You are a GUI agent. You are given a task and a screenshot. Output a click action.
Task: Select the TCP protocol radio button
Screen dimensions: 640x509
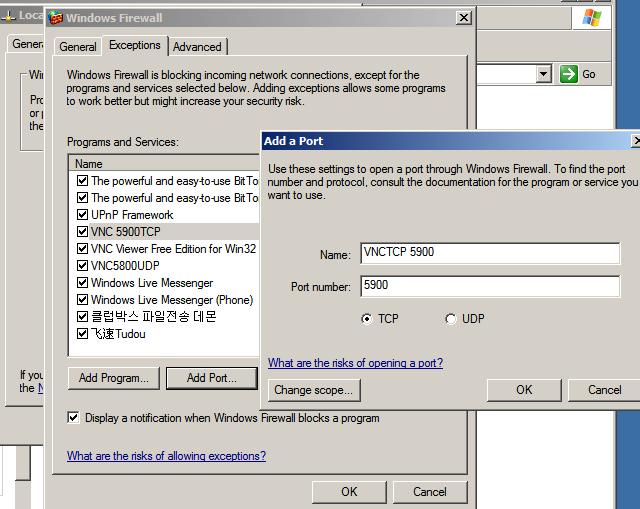[x=366, y=319]
